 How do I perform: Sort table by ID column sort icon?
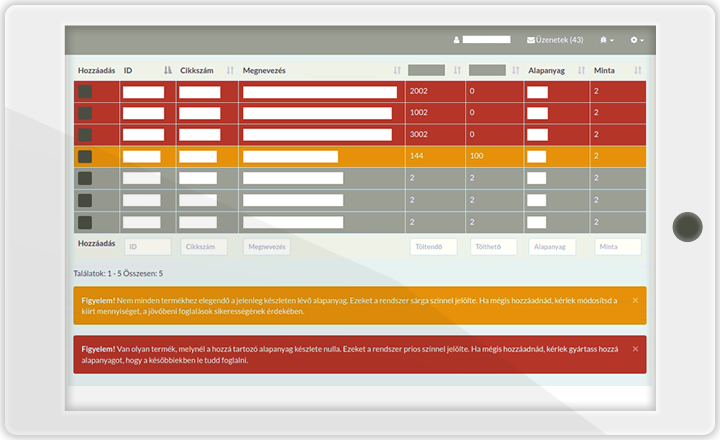point(167,71)
